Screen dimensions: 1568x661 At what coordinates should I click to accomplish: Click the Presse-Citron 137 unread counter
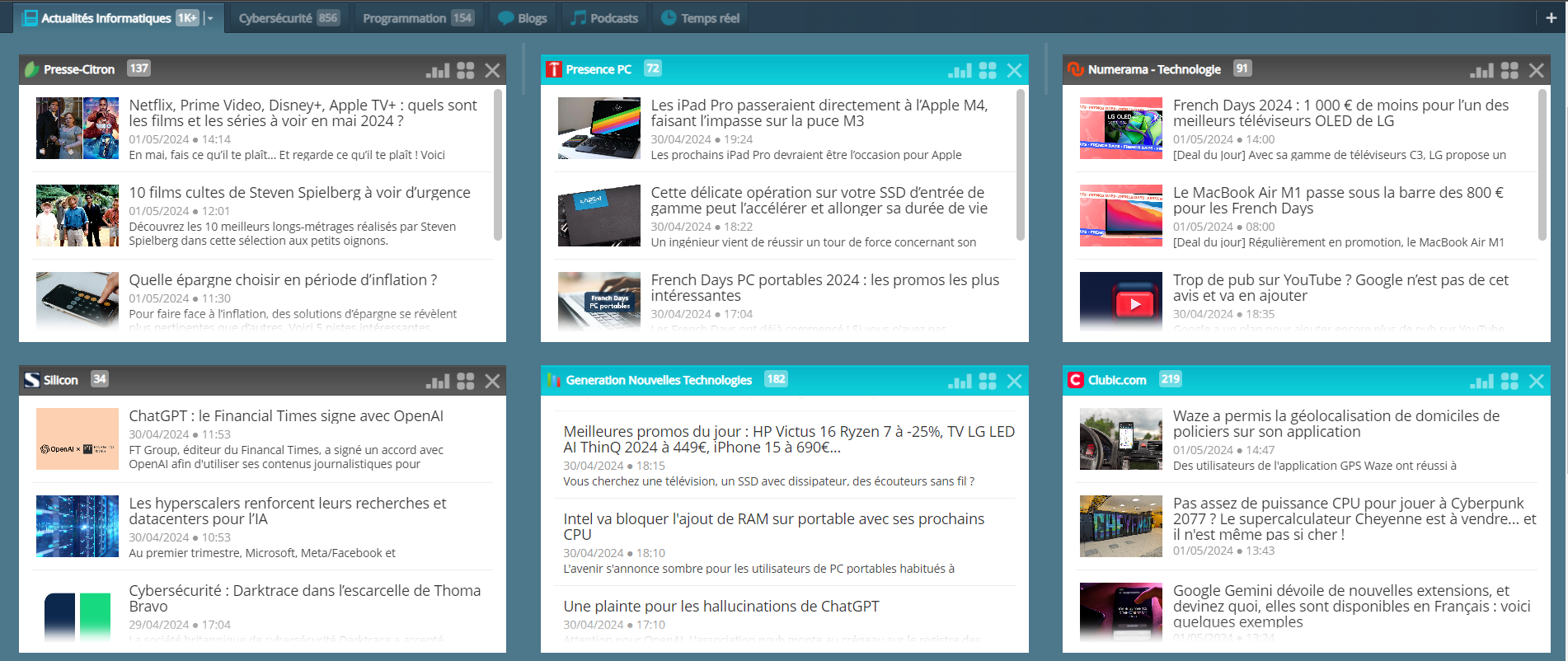pos(138,68)
